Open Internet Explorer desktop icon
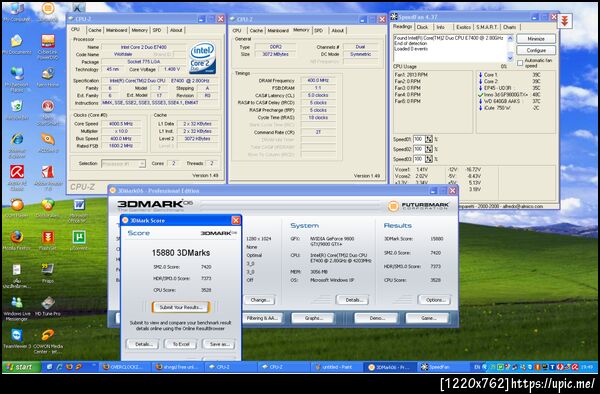 pyautogui.click(x=17, y=145)
